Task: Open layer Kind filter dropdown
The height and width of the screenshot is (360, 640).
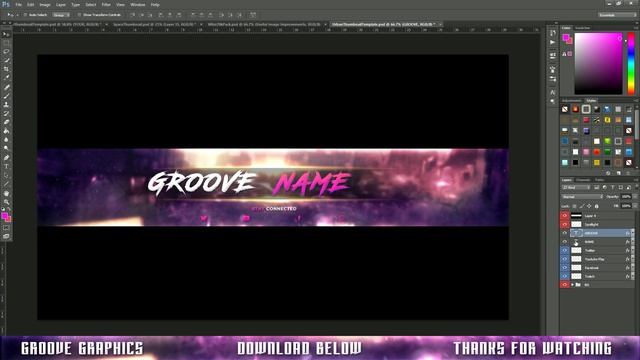Action: 576,187
